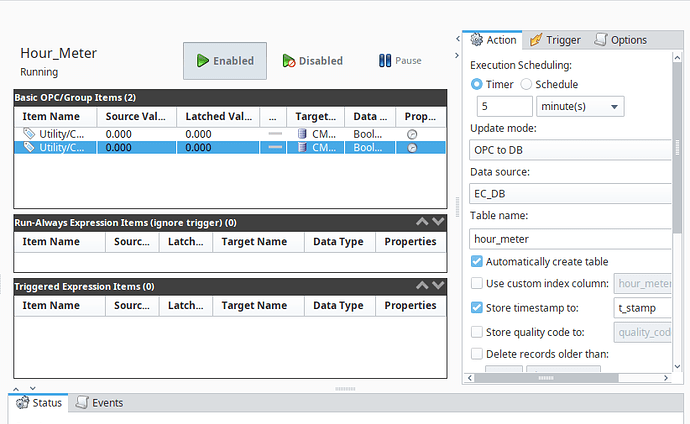Click the Trigger tab lightning icon
The width and height of the screenshot is (690, 424).
(x=536, y=40)
